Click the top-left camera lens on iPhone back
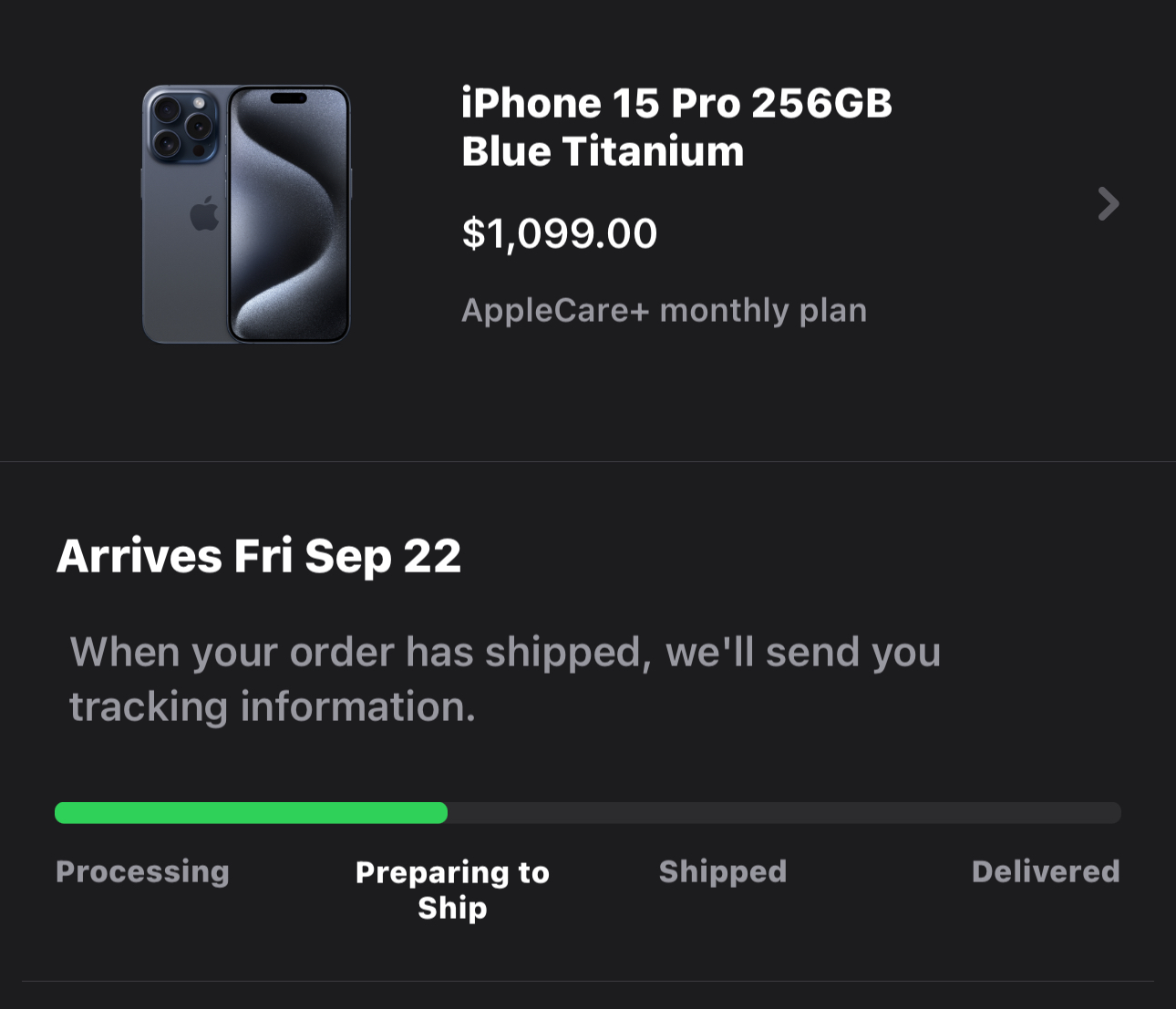The width and height of the screenshot is (1176, 1009). pyautogui.click(x=167, y=111)
